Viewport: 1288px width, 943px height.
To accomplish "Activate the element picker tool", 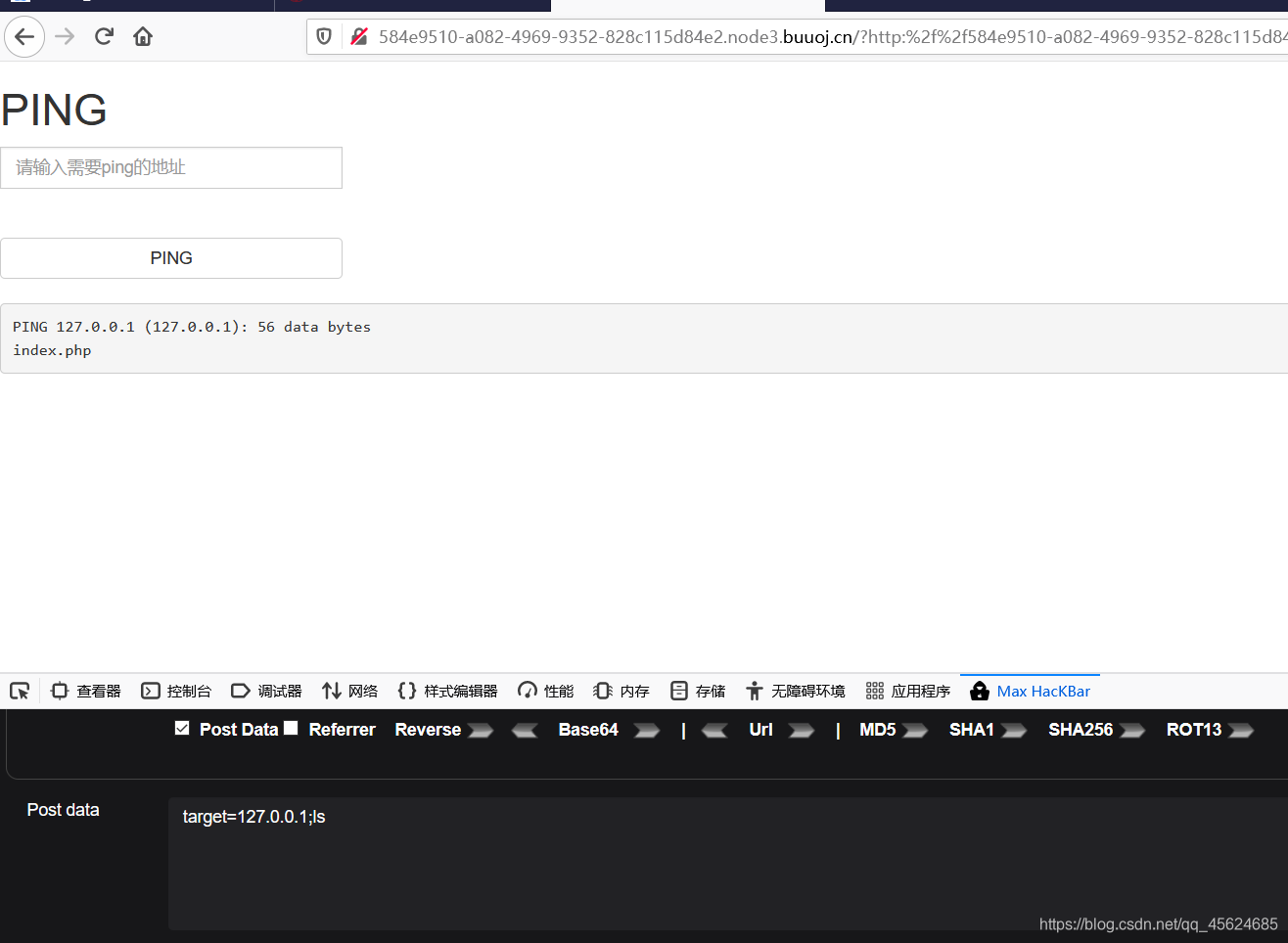I will pos(20,691).
